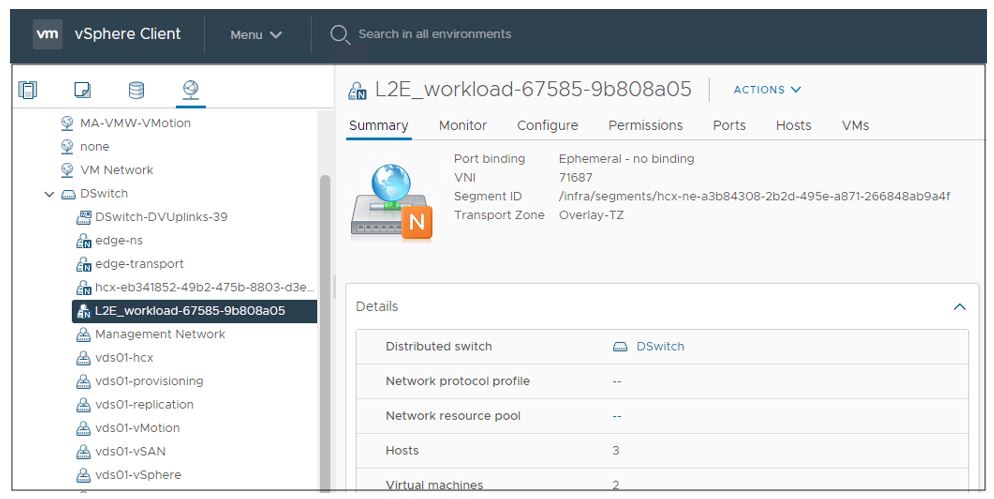Image resolution: width=994 pixels, height=499 pixels.
Task: Click the Management Network port group icon
Action: click(x=84, y=335)
